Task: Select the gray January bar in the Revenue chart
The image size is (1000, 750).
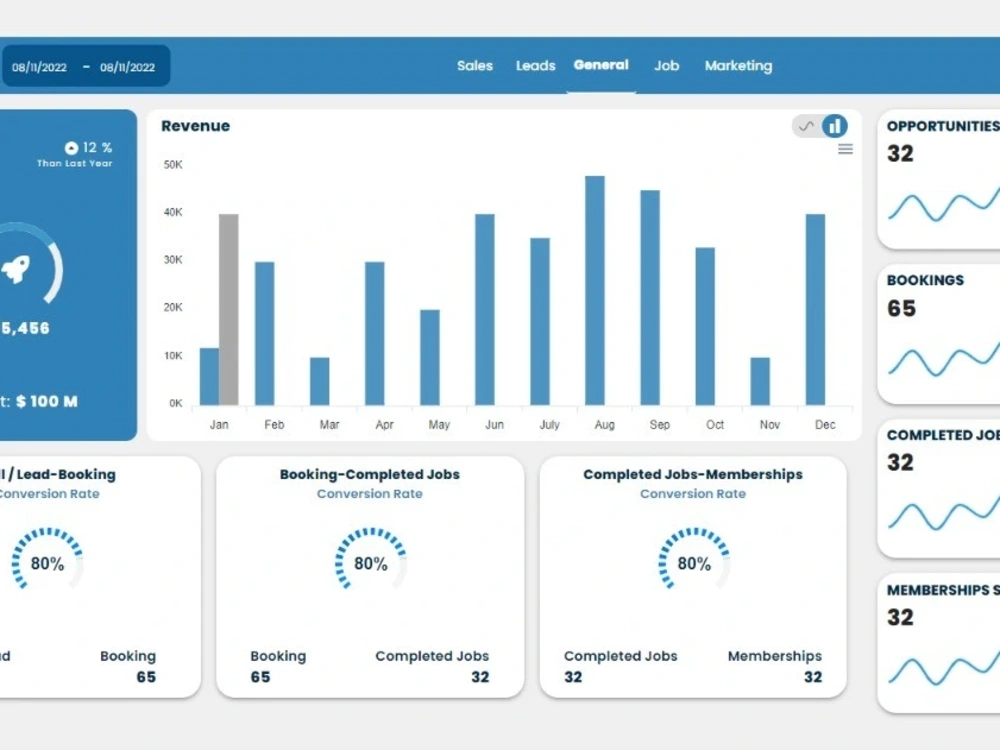Action: (227, 308)
